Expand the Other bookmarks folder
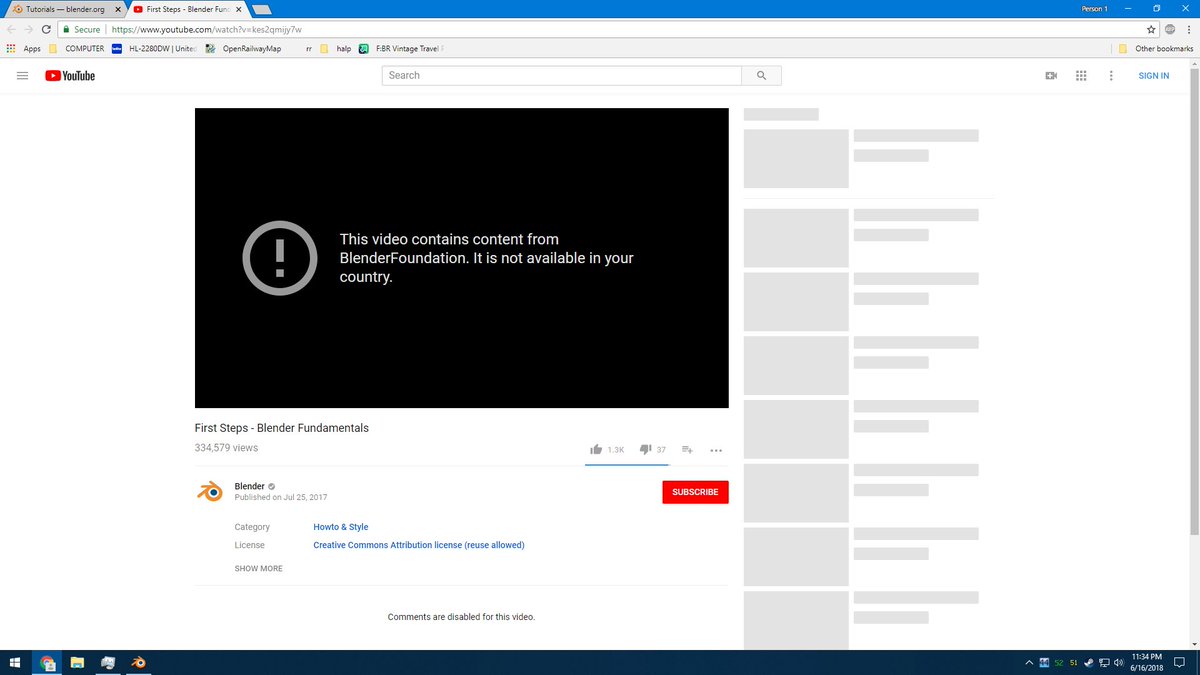1200x675 pixels. tap(1156, 48)
